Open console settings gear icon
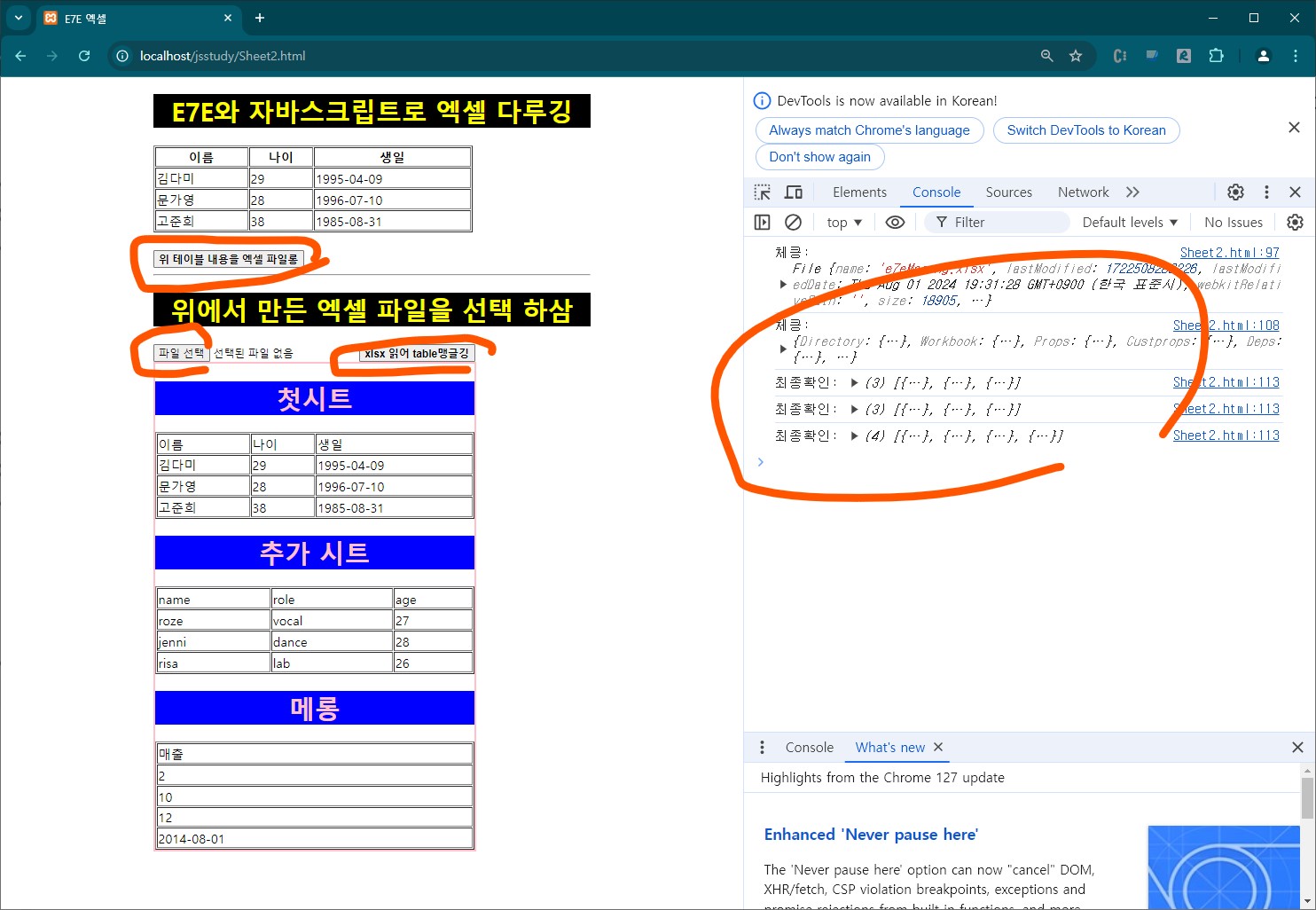The height and width of the screenshot is (910, 1316). (1296, 223)
